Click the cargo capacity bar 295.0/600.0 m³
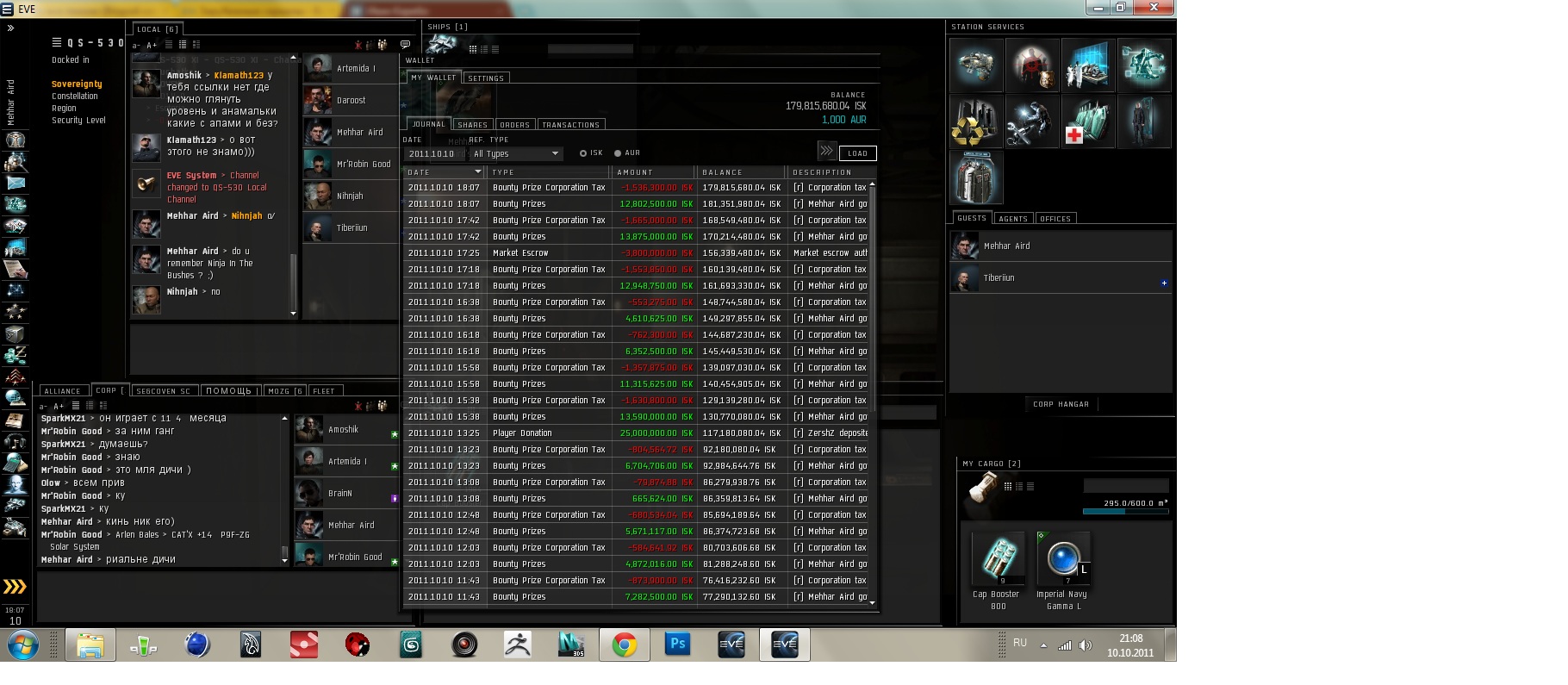 pyautogui.click(x=1125, y=511)
